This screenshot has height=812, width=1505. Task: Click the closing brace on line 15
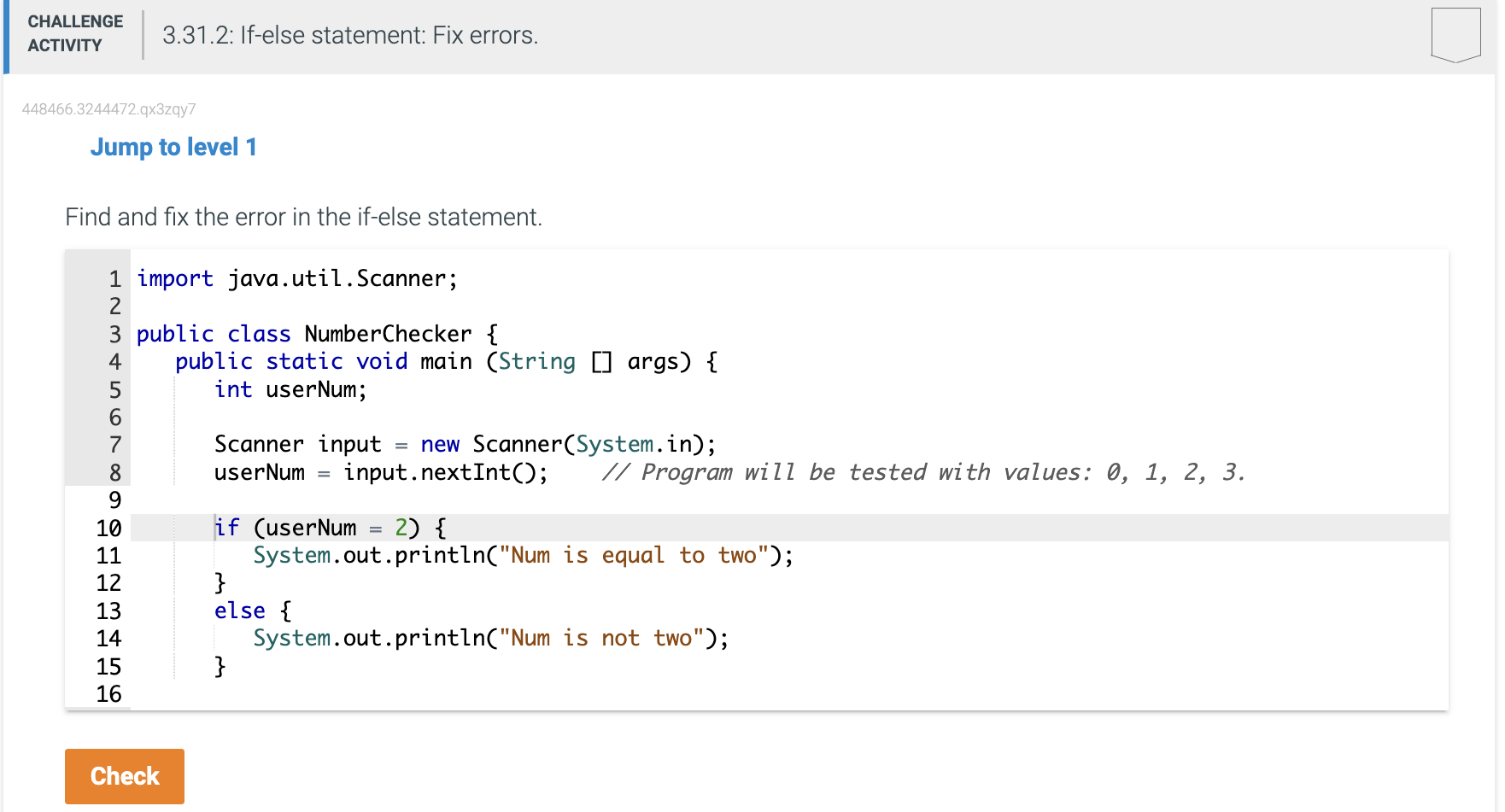pyautogui.click(x=220, y=665)
